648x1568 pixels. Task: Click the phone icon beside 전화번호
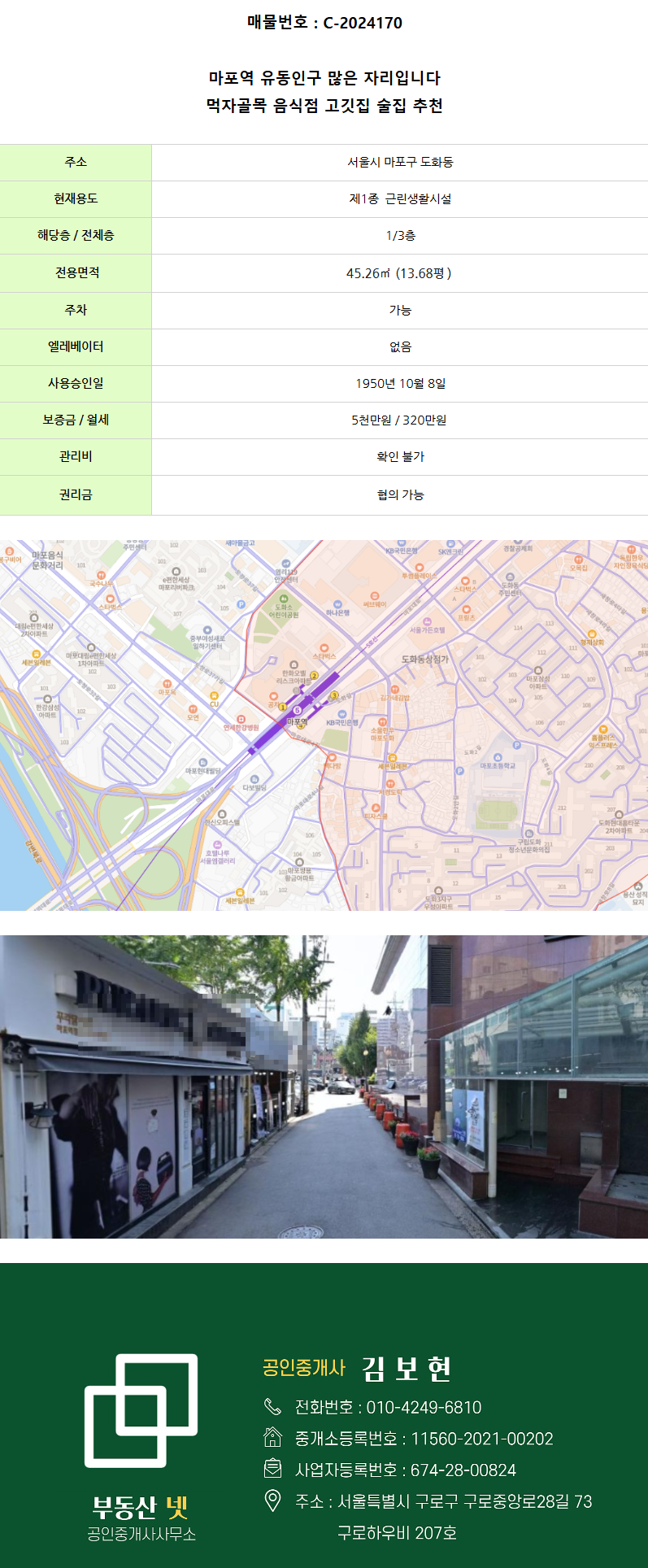[272, 1406]
